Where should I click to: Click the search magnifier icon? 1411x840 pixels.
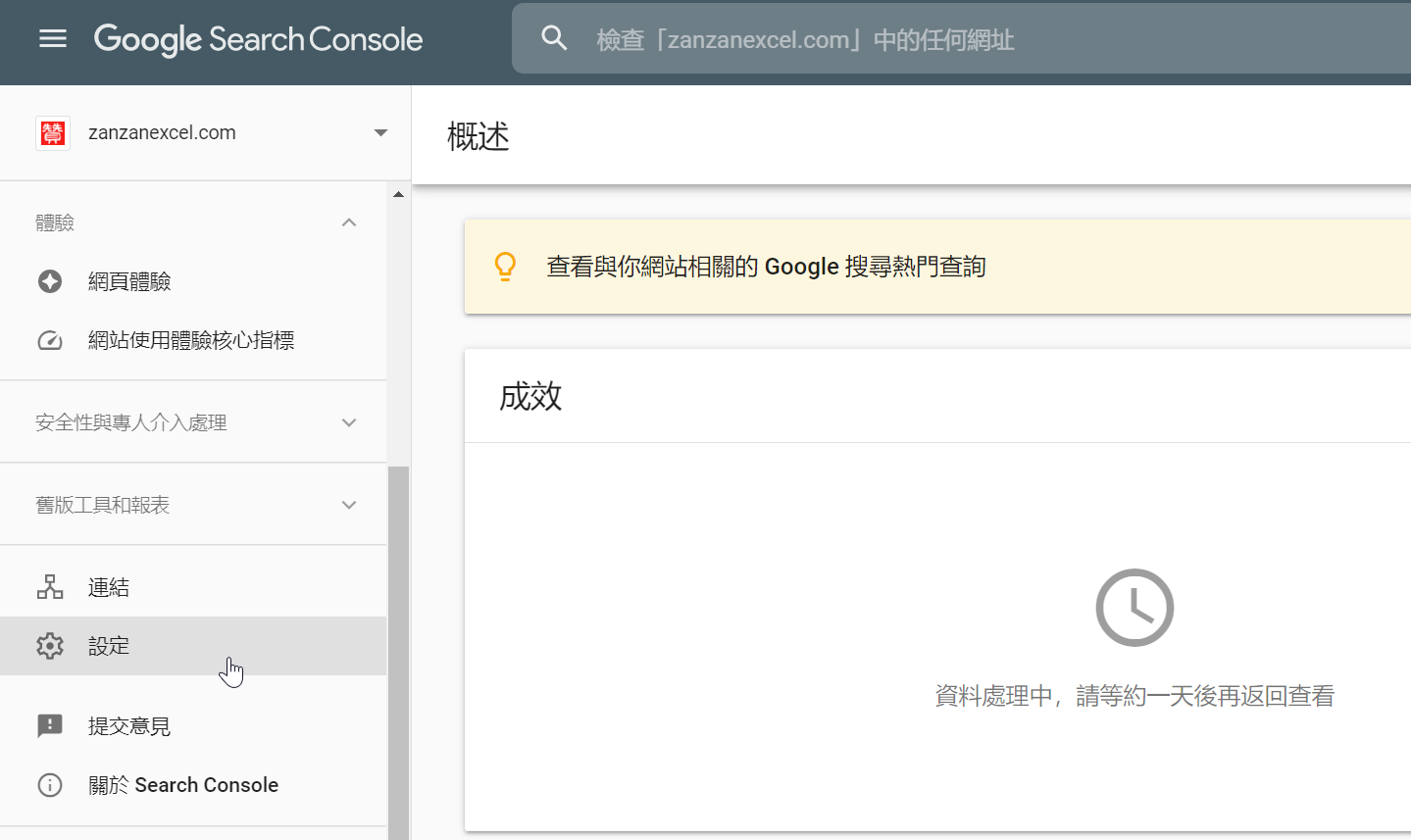pyautogui.click(x=555, y=38)
